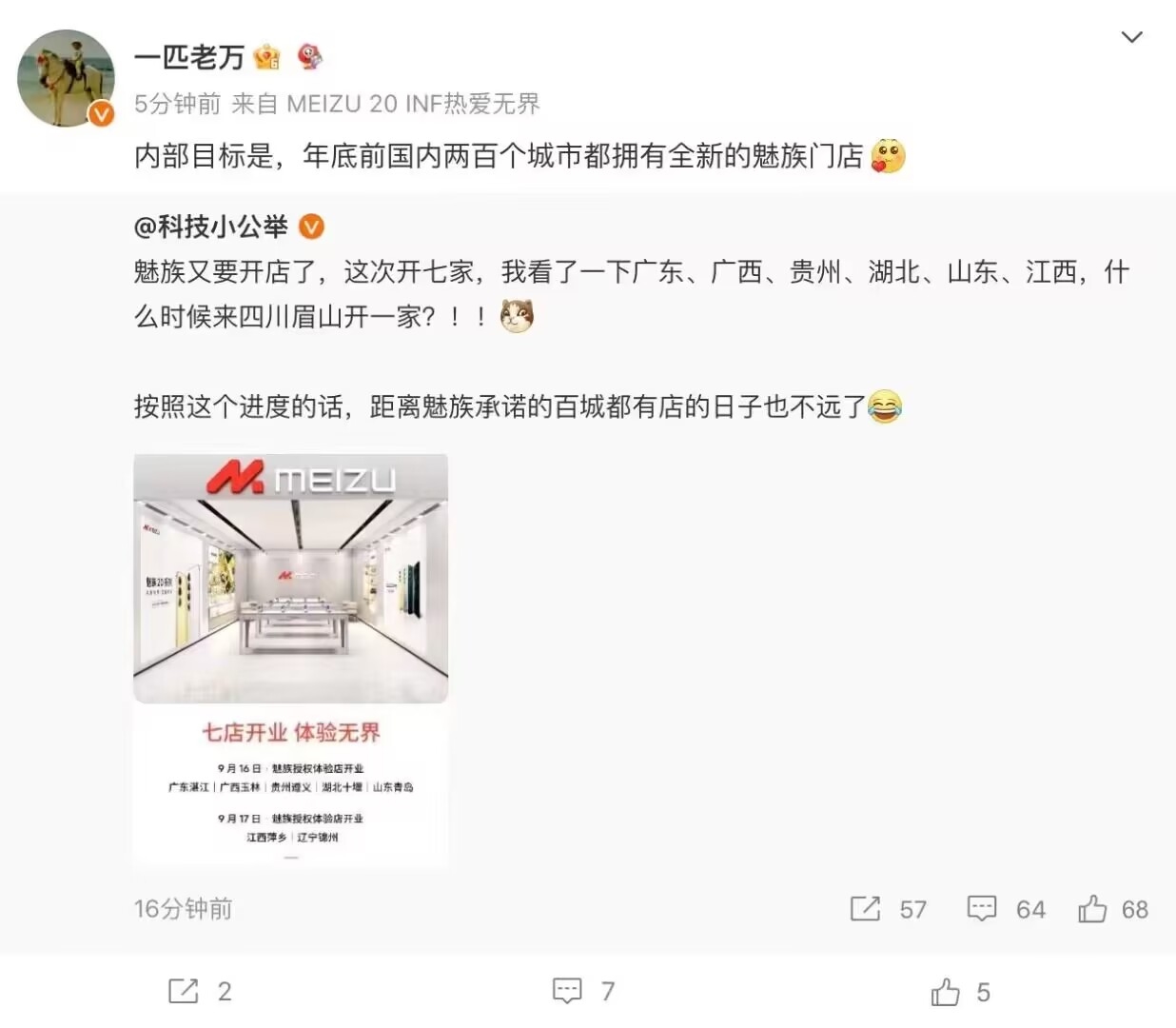Open 一匹老万's profile avatar
This screenshot has width=1176, height=1028.
[66, 77]
